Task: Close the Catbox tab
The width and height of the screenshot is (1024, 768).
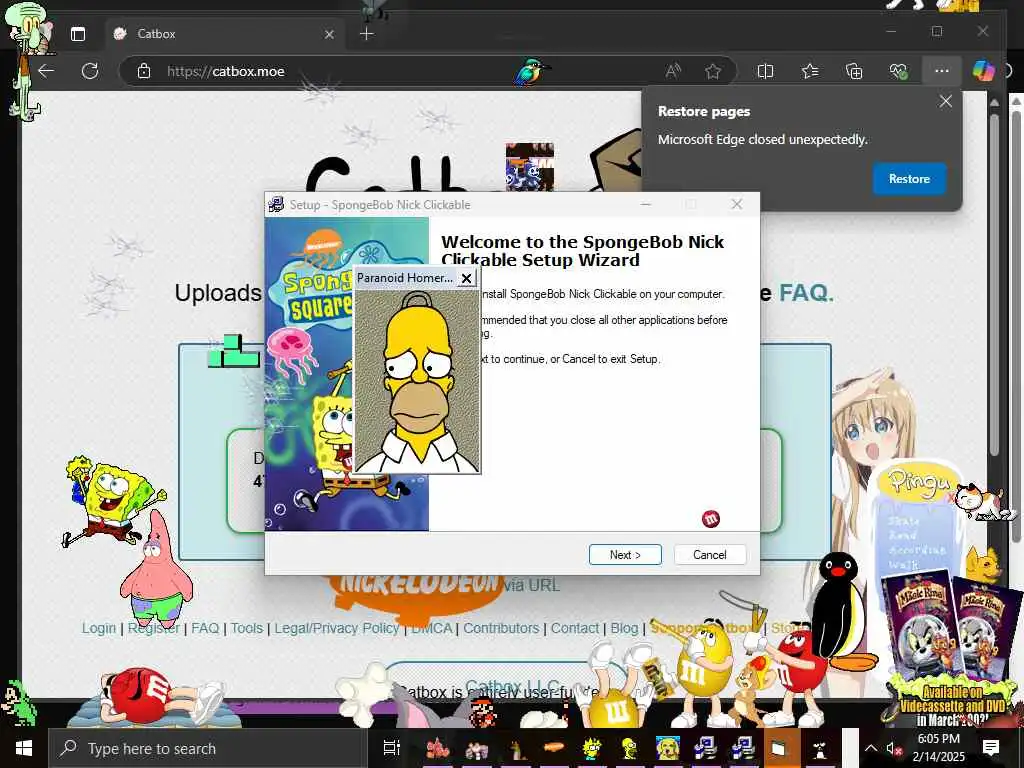Action: (x=329, y=34)
